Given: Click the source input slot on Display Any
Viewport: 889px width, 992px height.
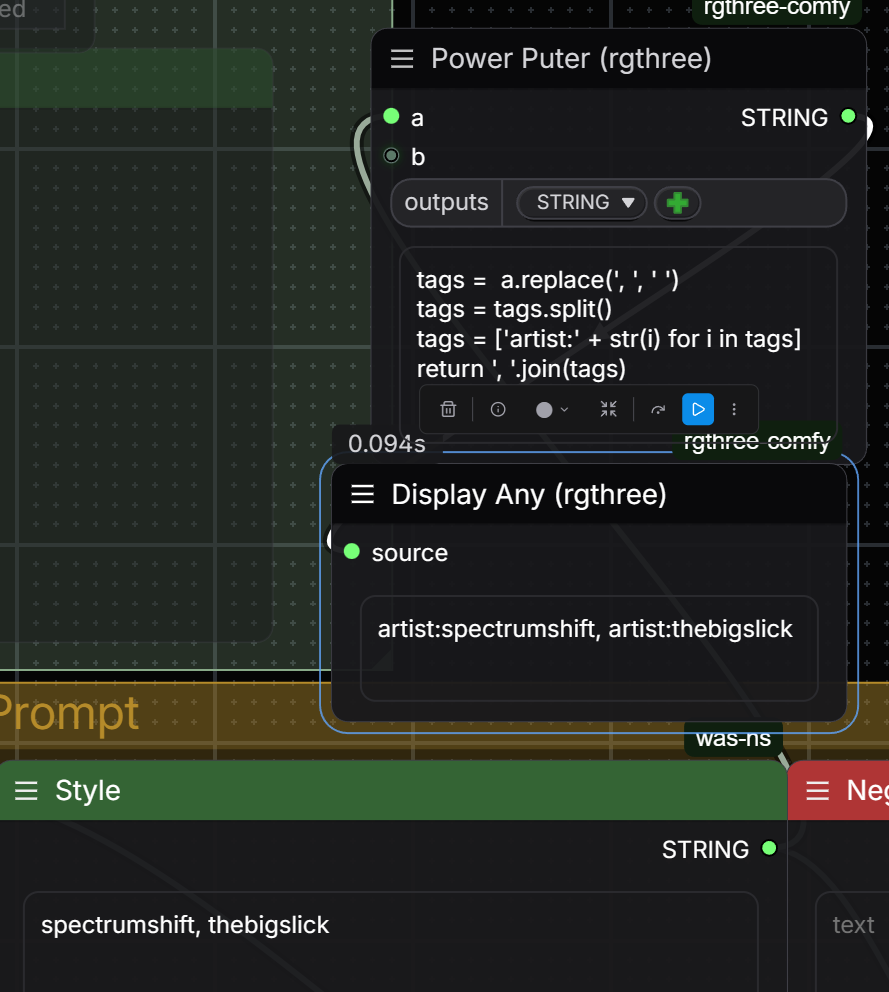Looking at the screenshot, I should click(x=352, y=552).
